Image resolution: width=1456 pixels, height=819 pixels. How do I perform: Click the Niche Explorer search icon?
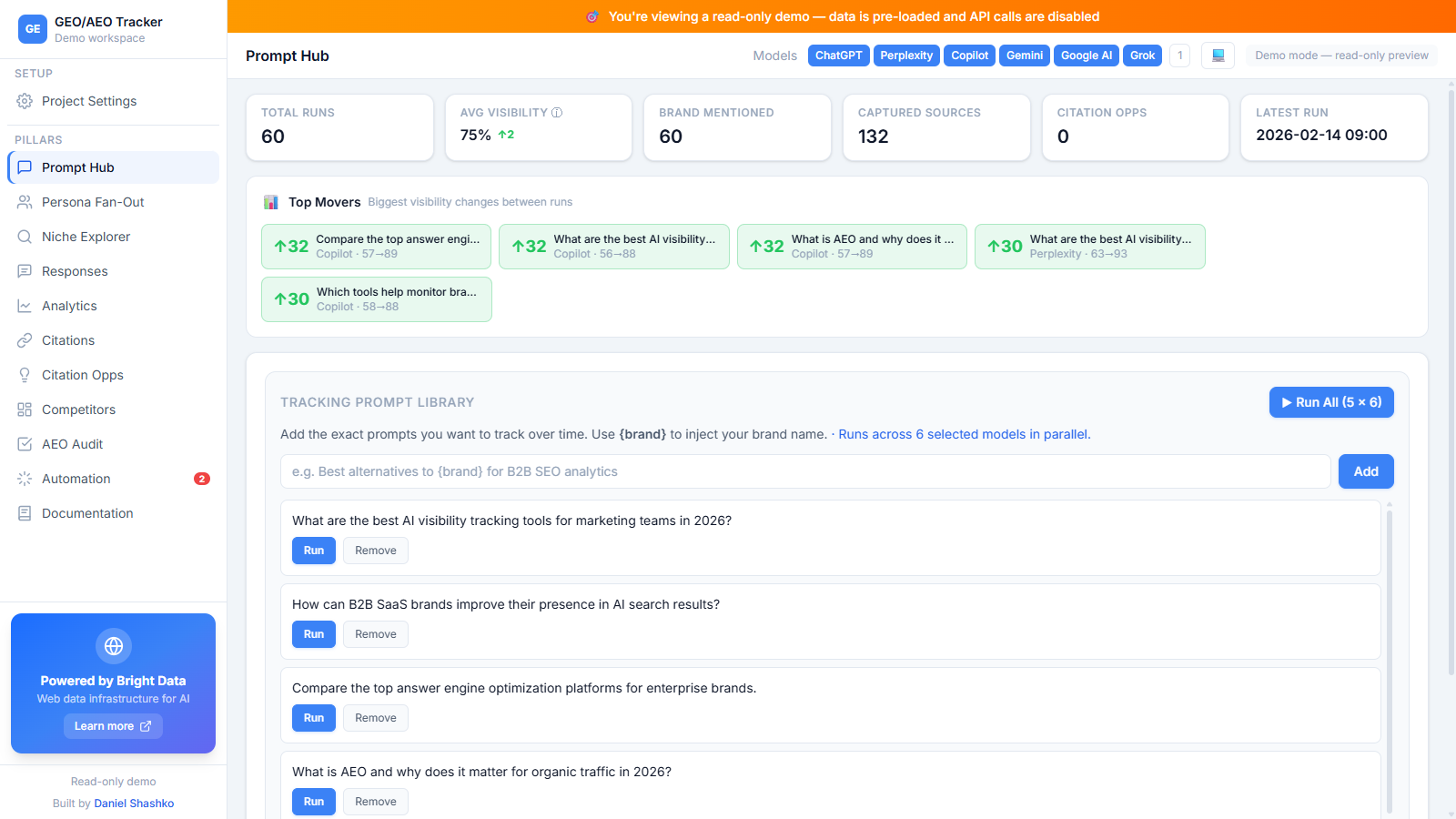pyautogui.click(x=25, y=237)
